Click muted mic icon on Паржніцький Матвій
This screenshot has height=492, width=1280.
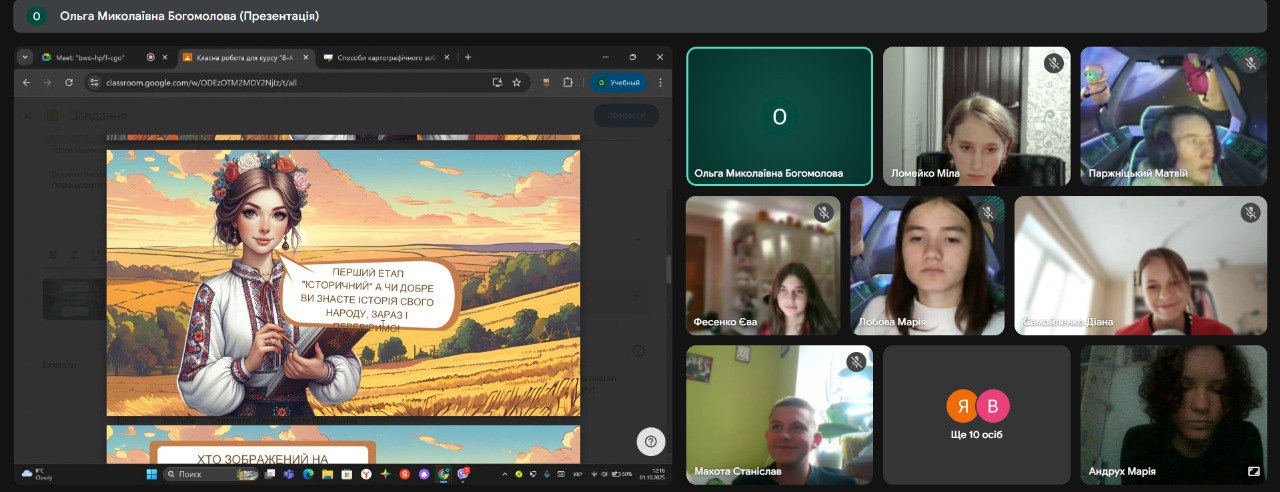point(1250,64)
